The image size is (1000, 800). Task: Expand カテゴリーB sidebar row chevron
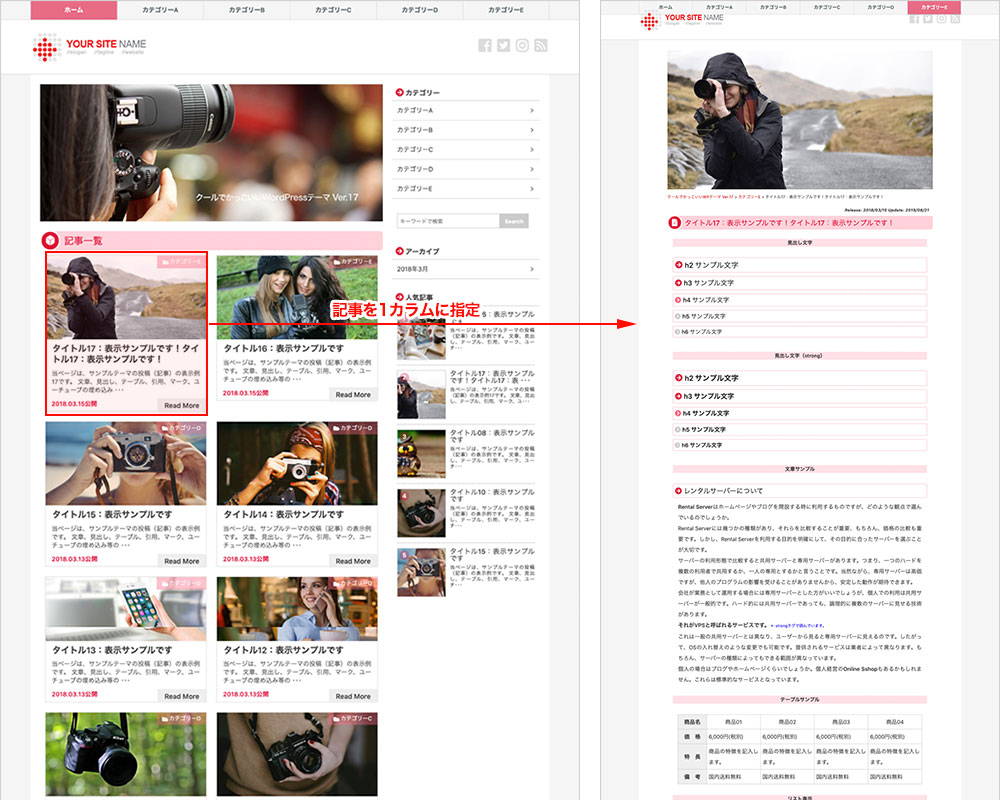click(x=532, y=130)
